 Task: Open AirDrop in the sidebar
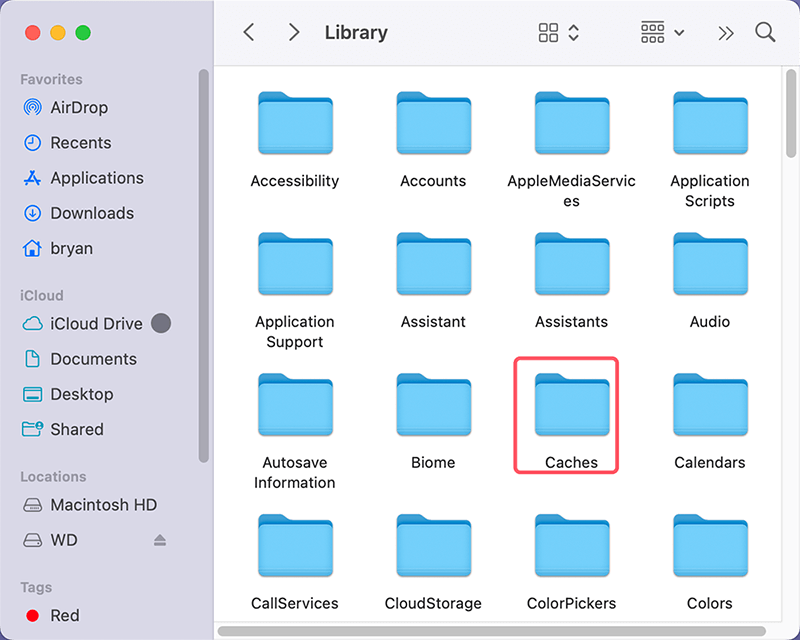(79, 108)
